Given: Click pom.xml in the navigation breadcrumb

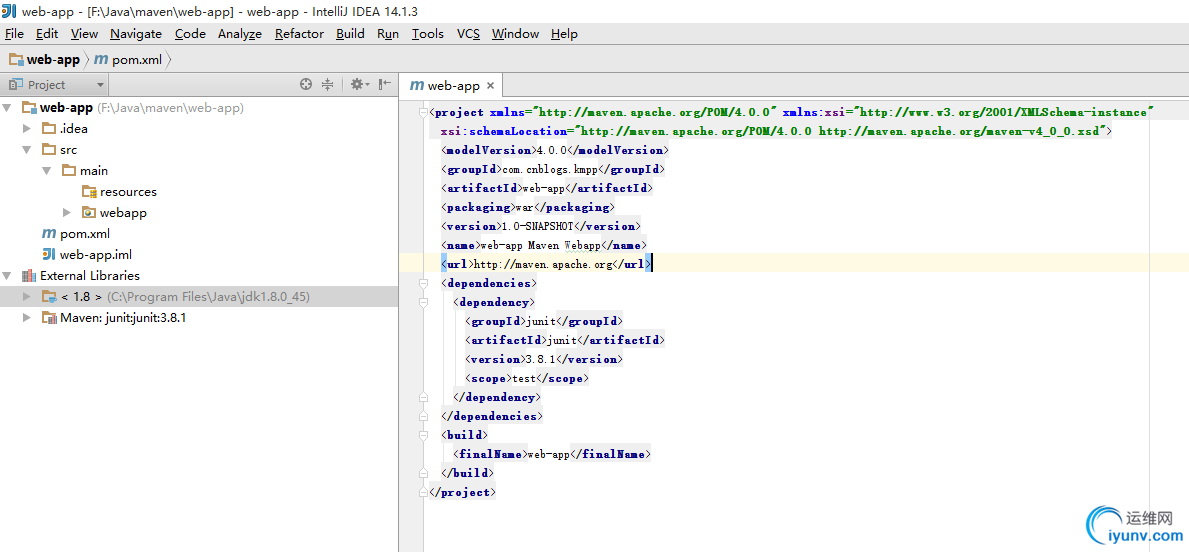Looking at the screenshot, I should (x=130, y=59).
